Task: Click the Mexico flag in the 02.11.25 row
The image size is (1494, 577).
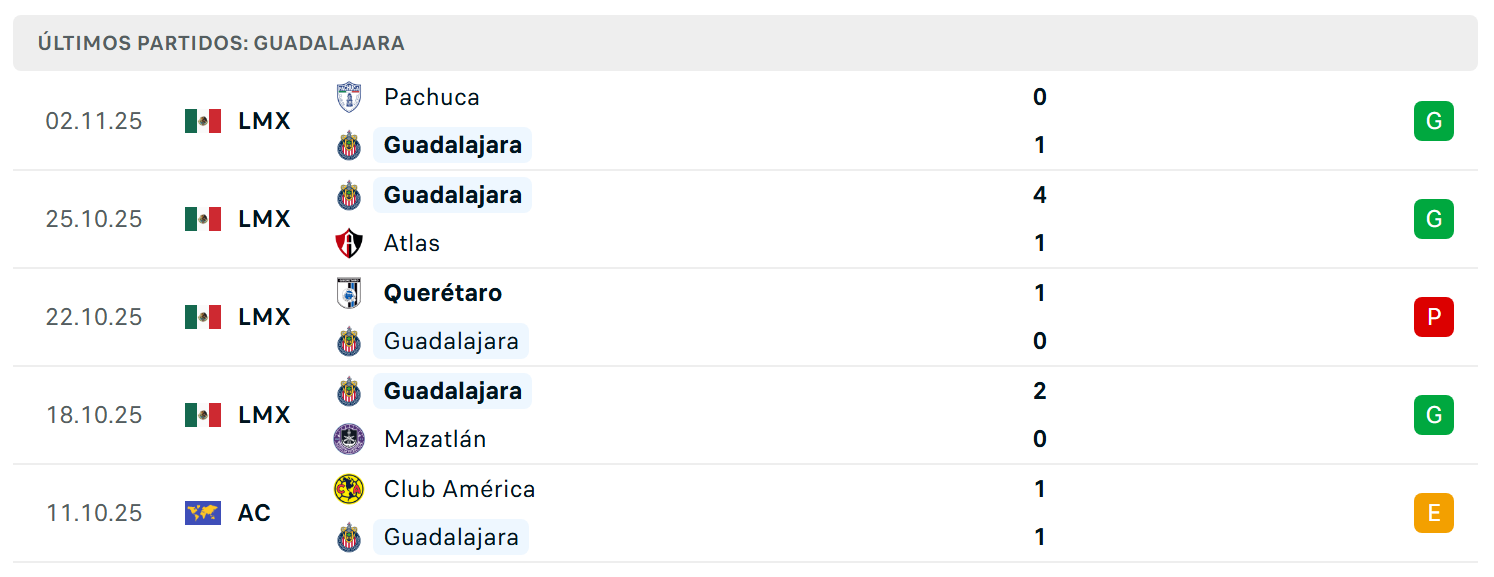Action: pyautogui.click(x=203, y=121)
